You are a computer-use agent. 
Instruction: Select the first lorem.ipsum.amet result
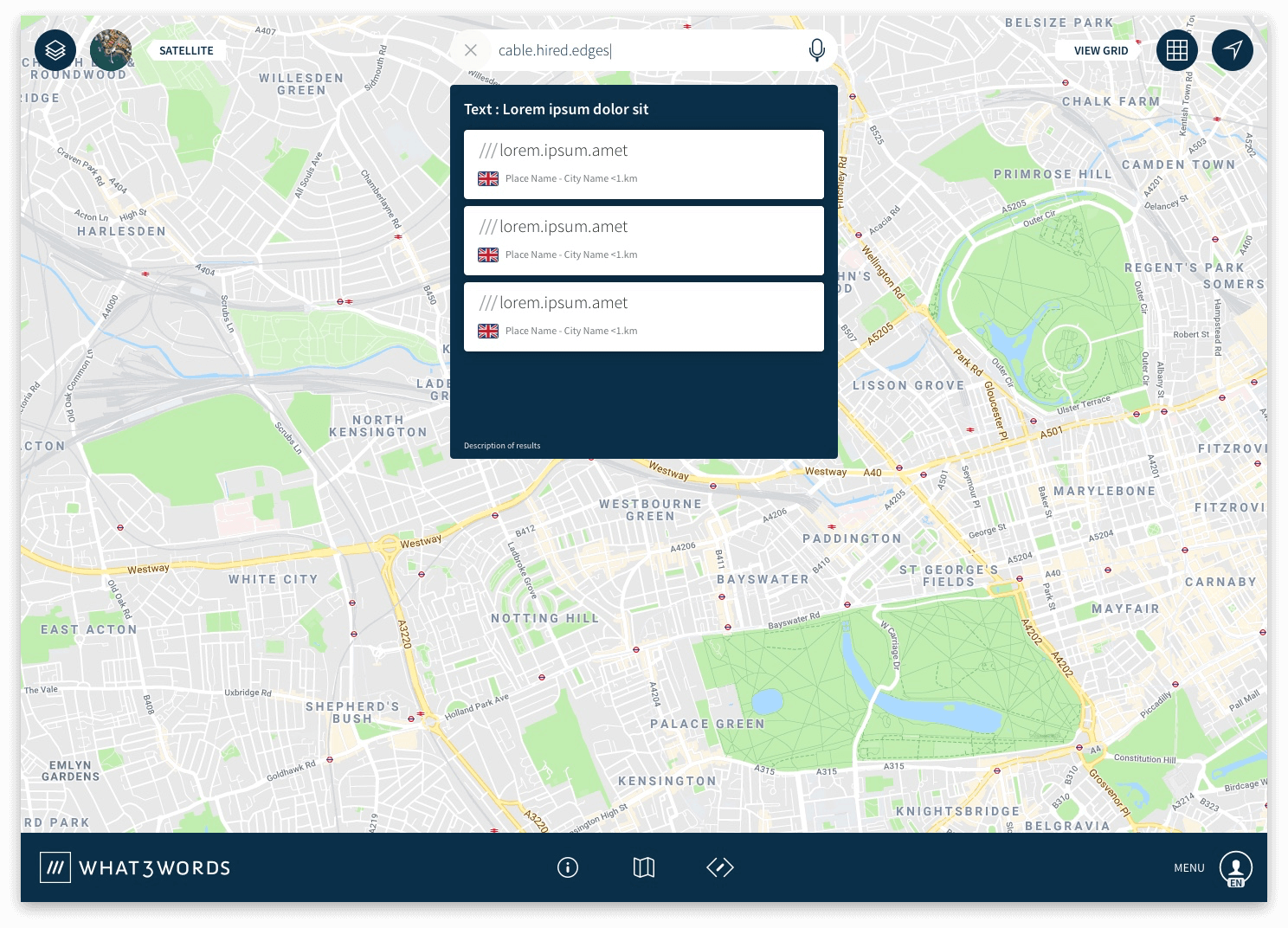644,164
